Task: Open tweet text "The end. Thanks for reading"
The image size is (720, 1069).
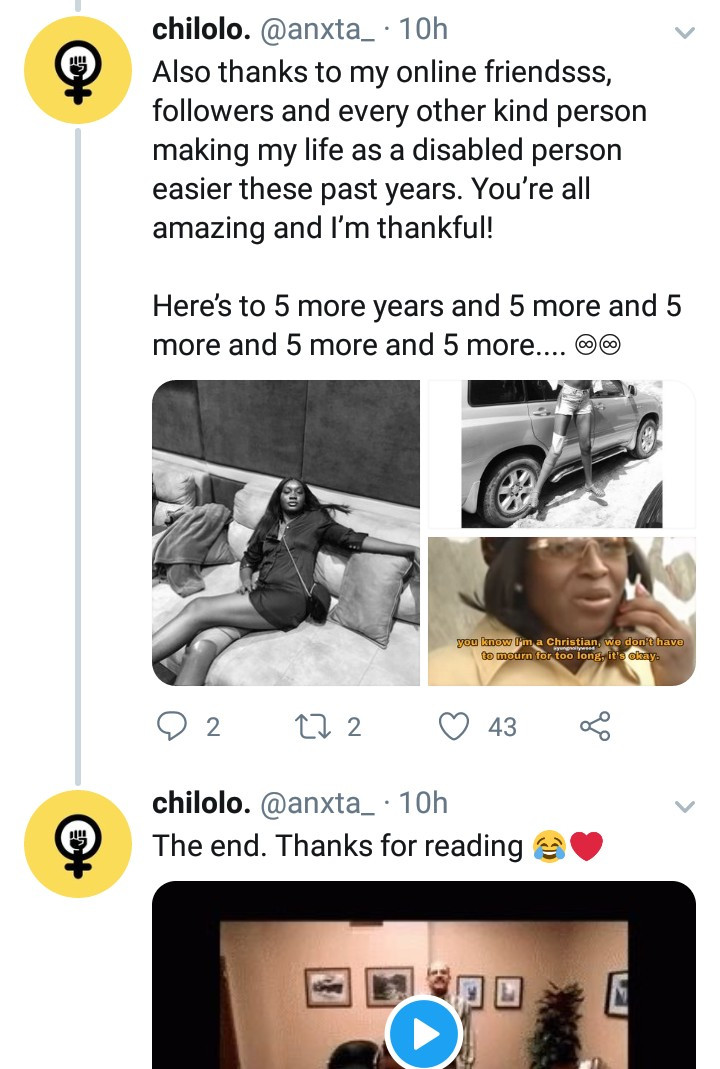Action: [x=337, y=846]
